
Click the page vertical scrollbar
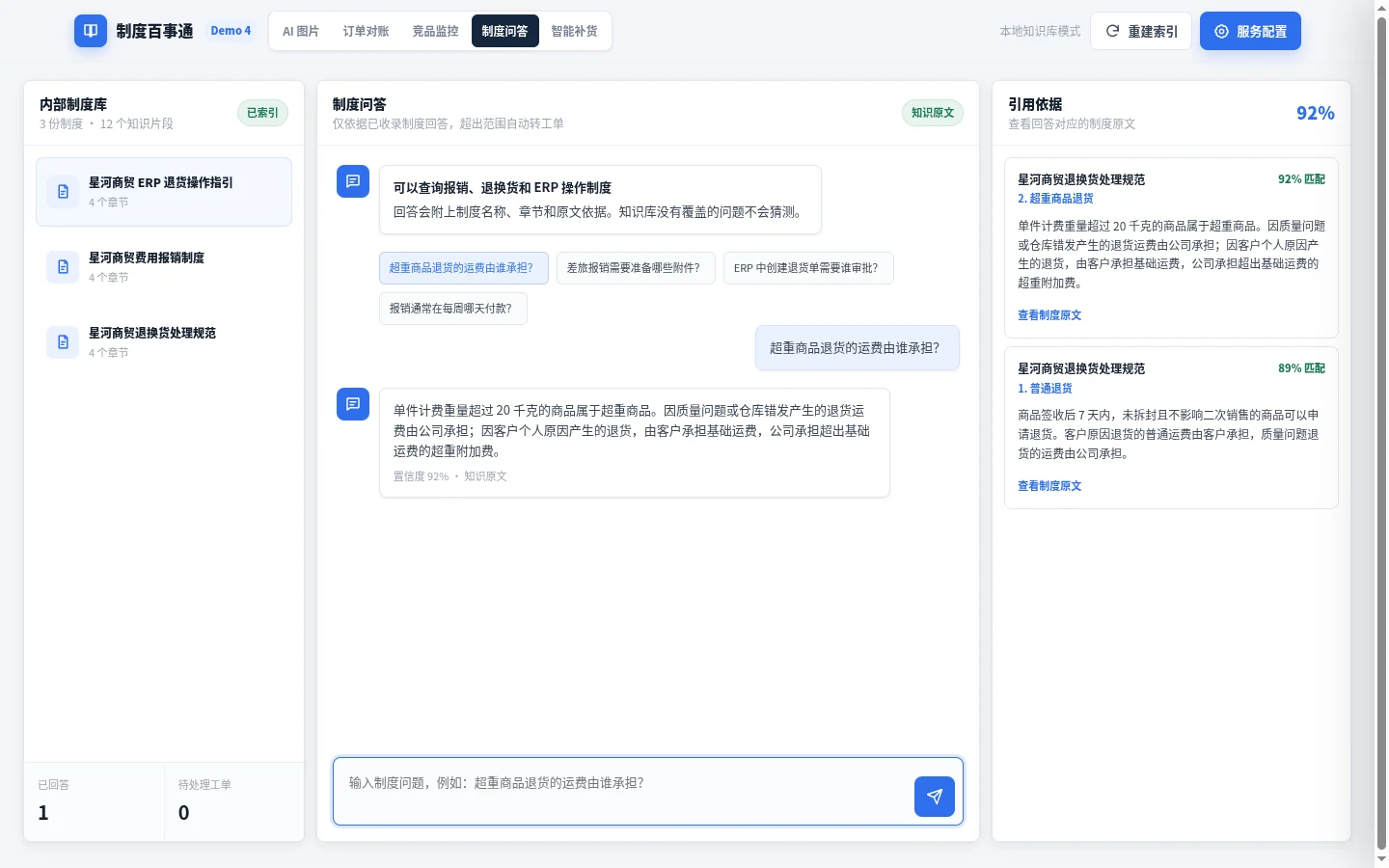pyautogui.click(x=1381, y=434)
